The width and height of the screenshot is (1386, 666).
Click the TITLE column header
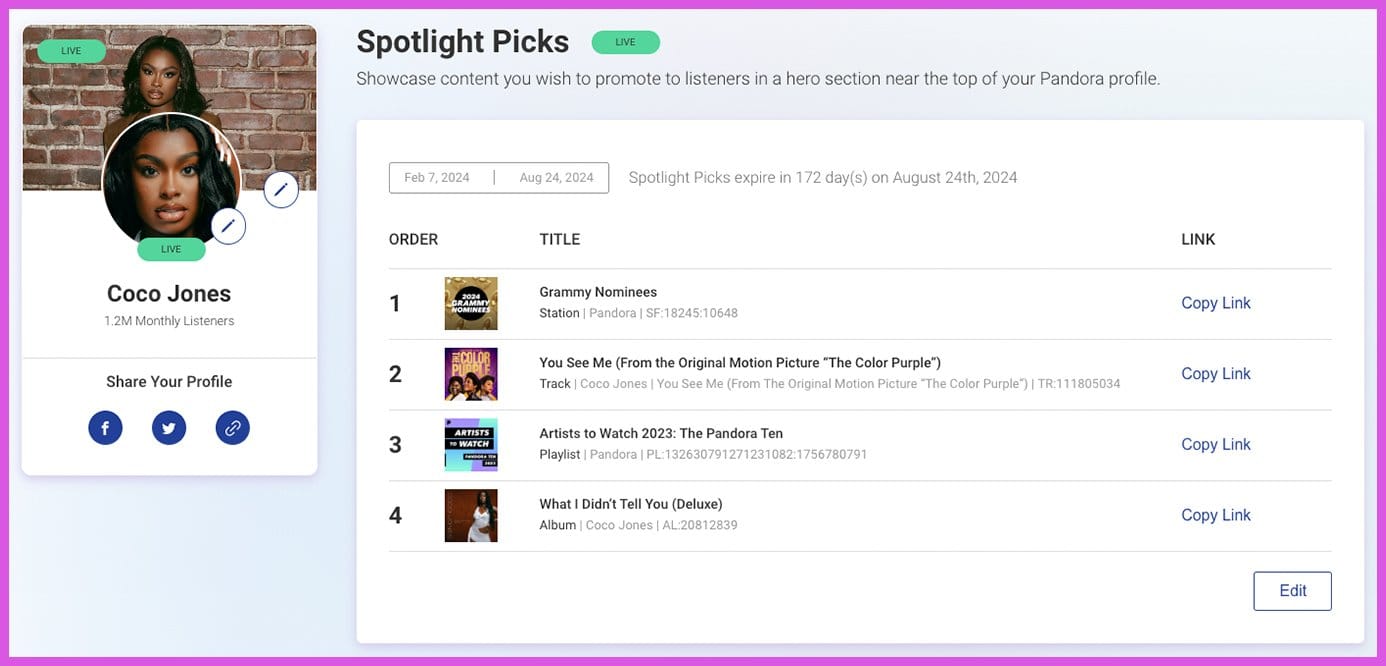point(559,239)
